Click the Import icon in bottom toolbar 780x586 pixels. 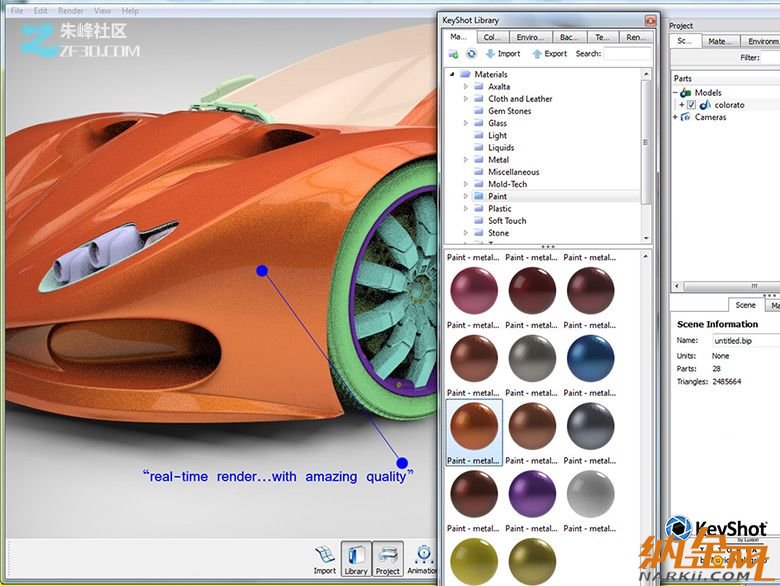[324, 560]
